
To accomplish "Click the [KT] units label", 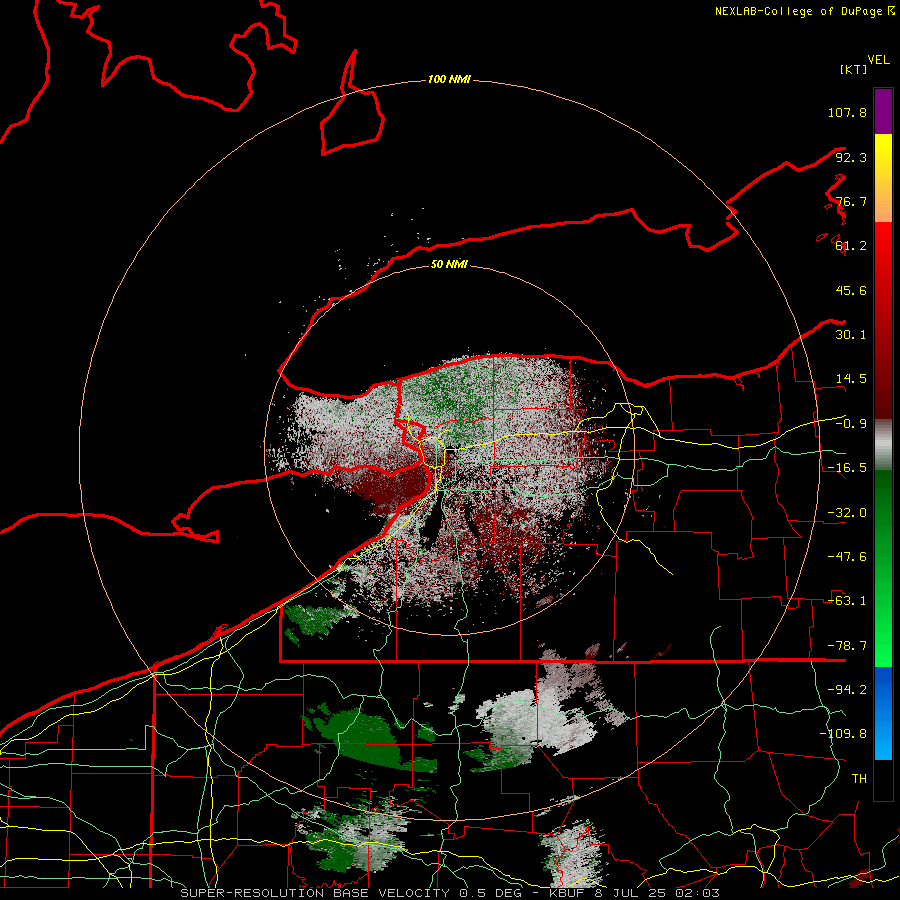I will point(854,69).
